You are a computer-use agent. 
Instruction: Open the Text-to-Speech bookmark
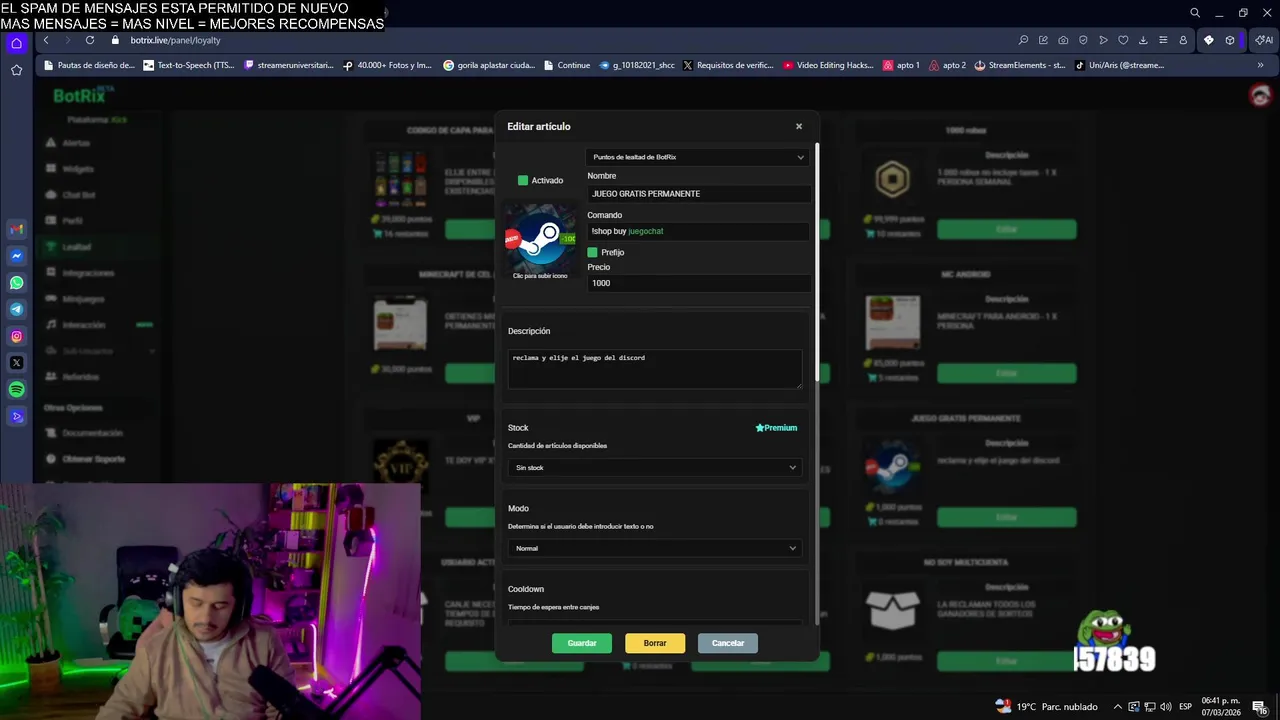[x=189, y=65]
